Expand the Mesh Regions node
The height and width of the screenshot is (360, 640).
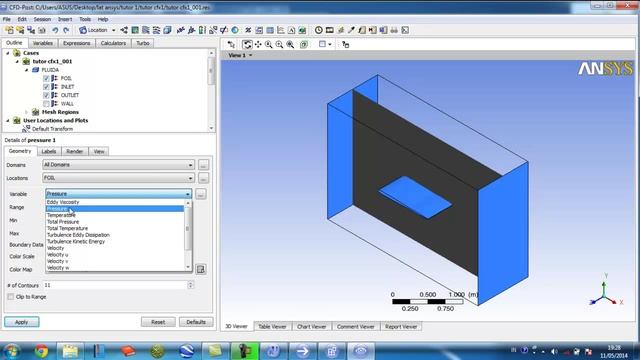(27, 112)
